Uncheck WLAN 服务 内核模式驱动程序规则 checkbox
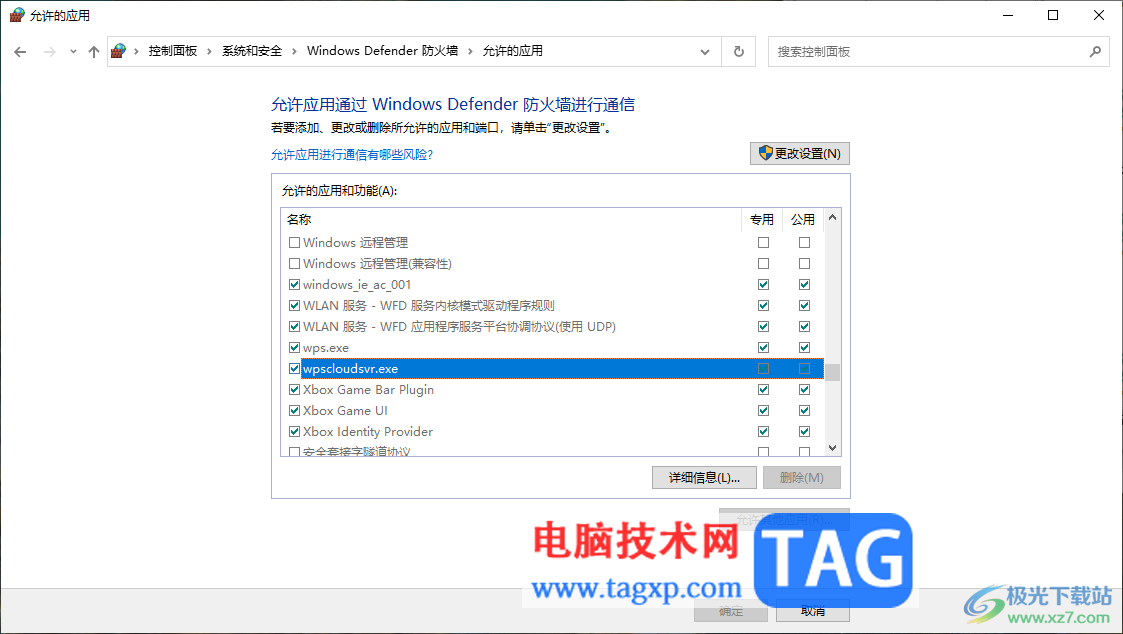 click(294, 306)
